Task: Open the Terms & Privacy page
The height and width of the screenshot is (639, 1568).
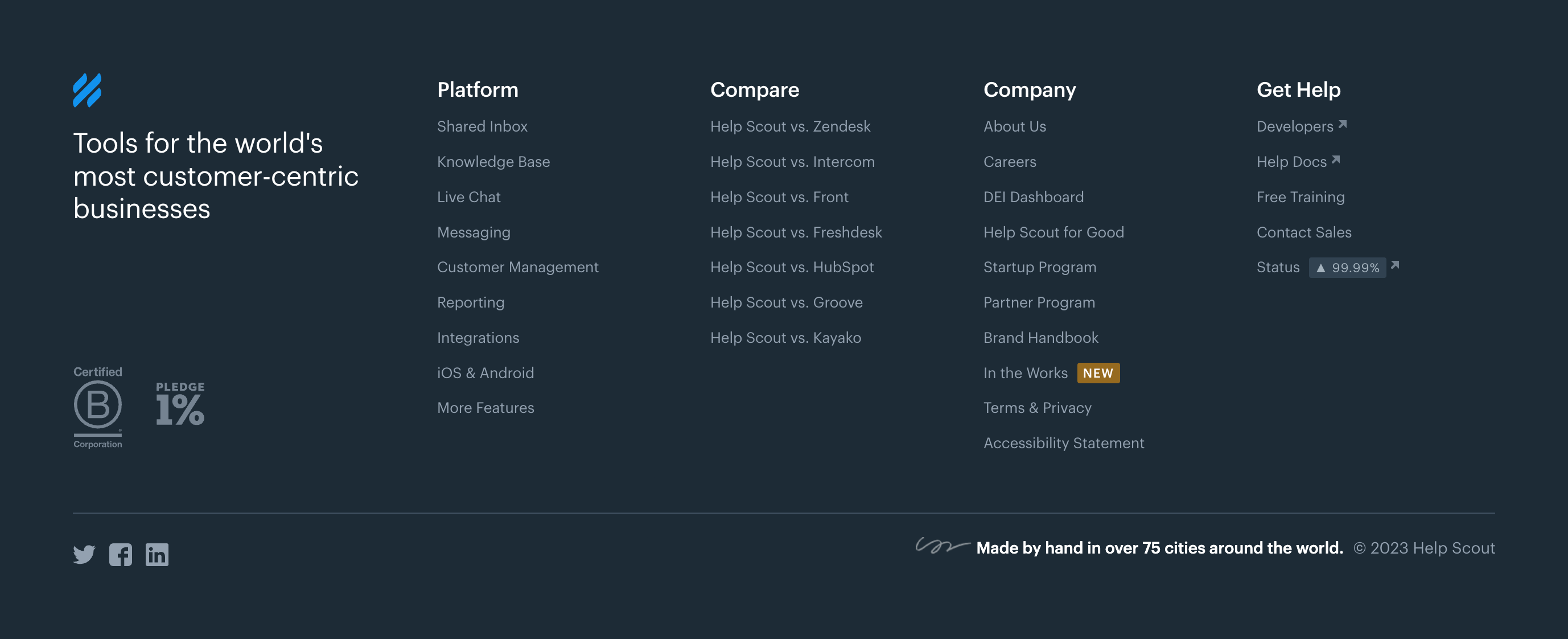Action: point(1037,408)
